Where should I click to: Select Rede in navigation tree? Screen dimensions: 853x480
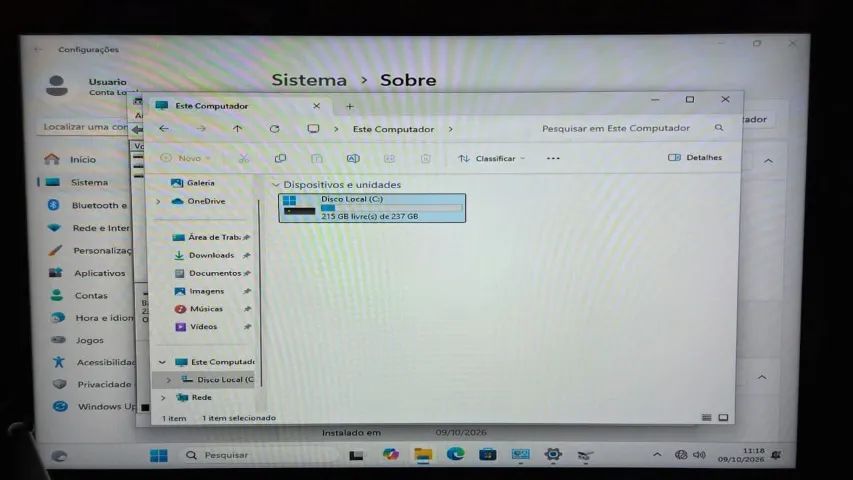[x=194, y=397]
